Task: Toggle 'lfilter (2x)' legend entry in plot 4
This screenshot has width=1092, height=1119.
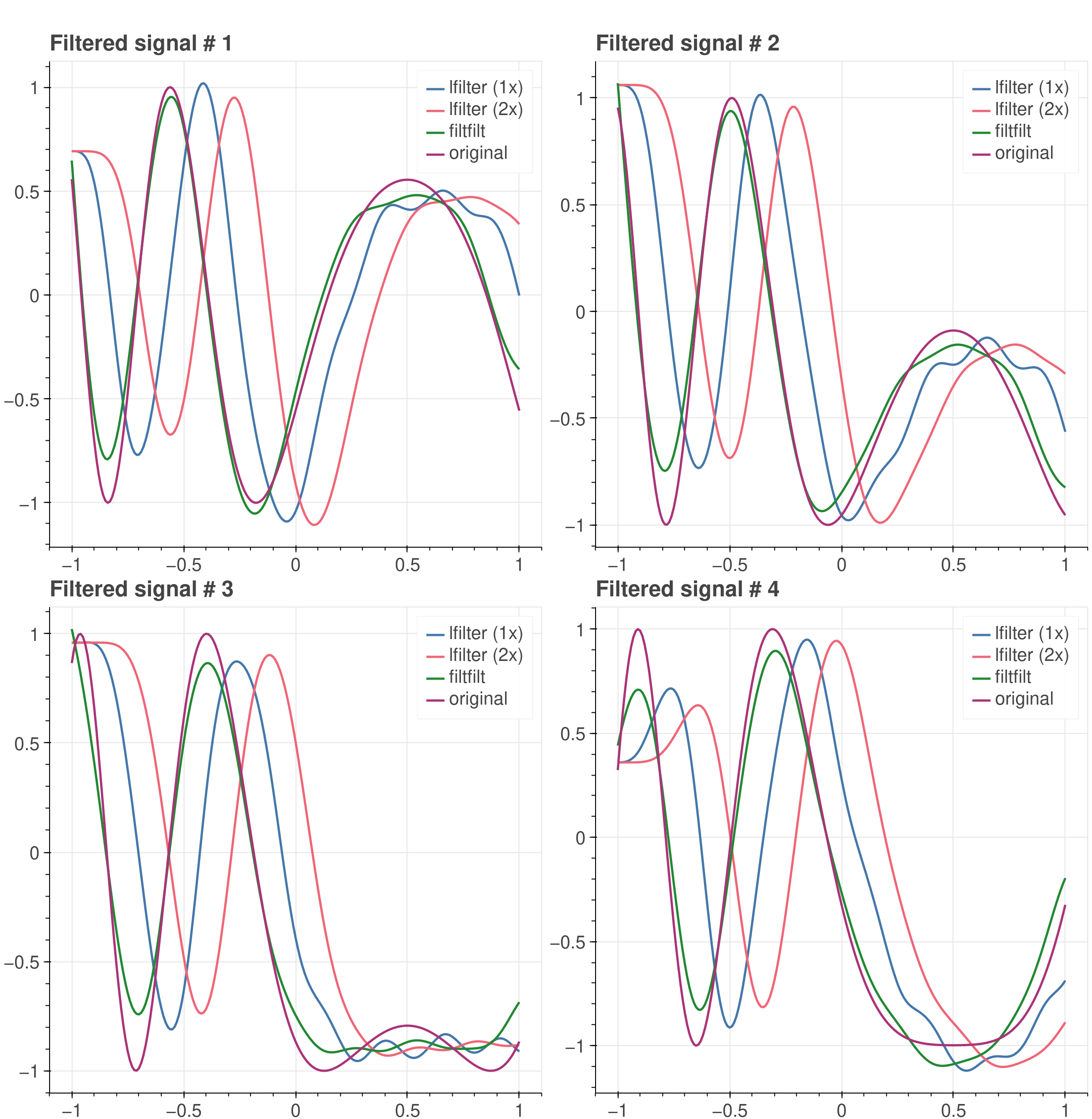Action: point(1021,656)
